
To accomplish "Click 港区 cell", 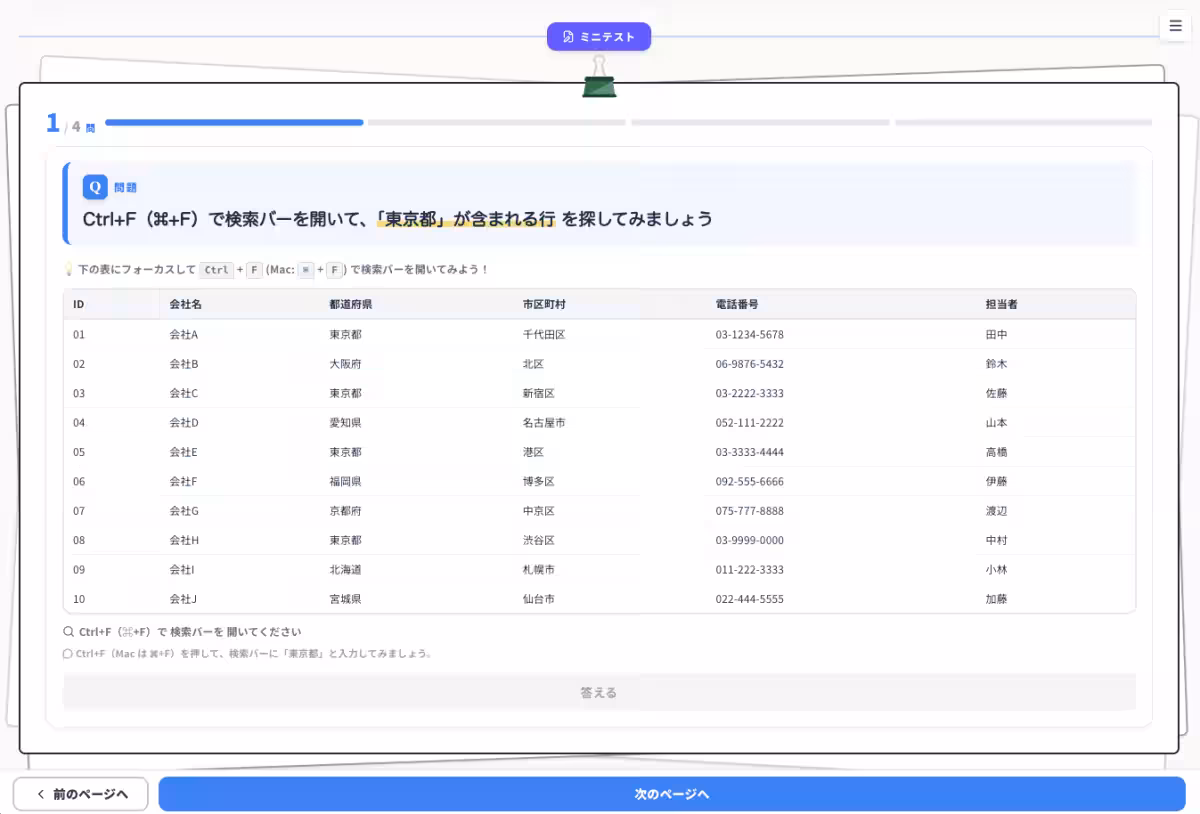I will pyautogui.click(x=533, y=452).
